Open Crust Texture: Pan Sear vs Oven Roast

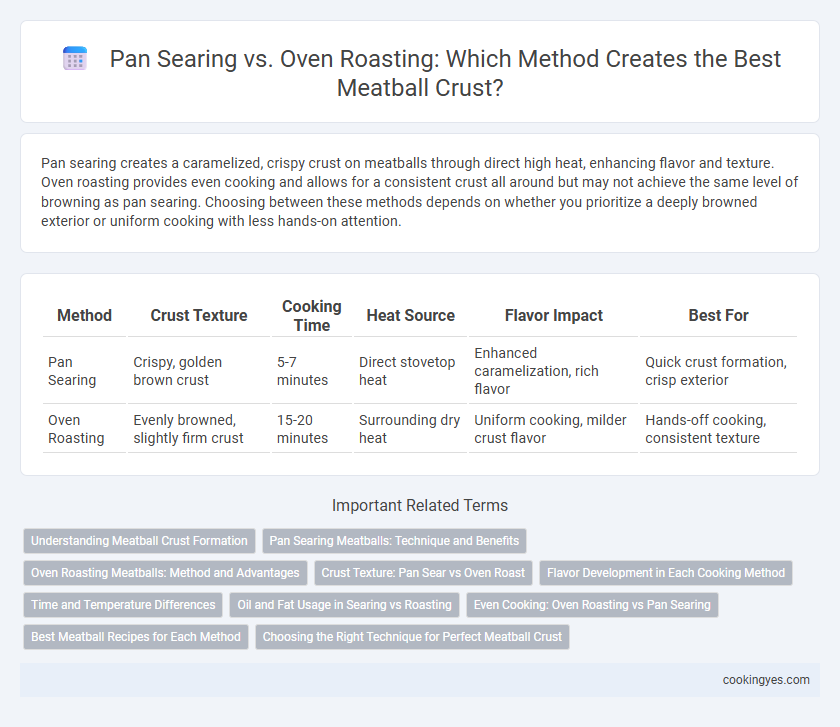coord(423,573)
